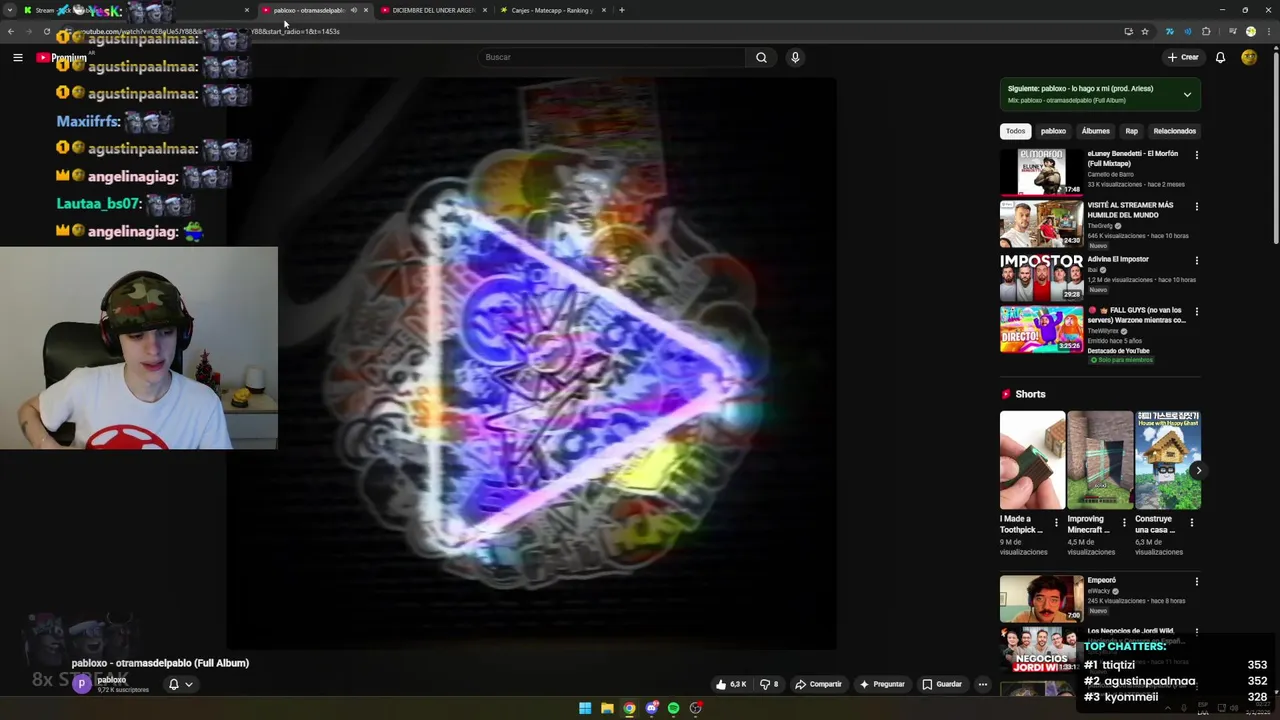Open Adivina El Impostor video title
Screen dimensions: 1280x720
(1118, 259)
